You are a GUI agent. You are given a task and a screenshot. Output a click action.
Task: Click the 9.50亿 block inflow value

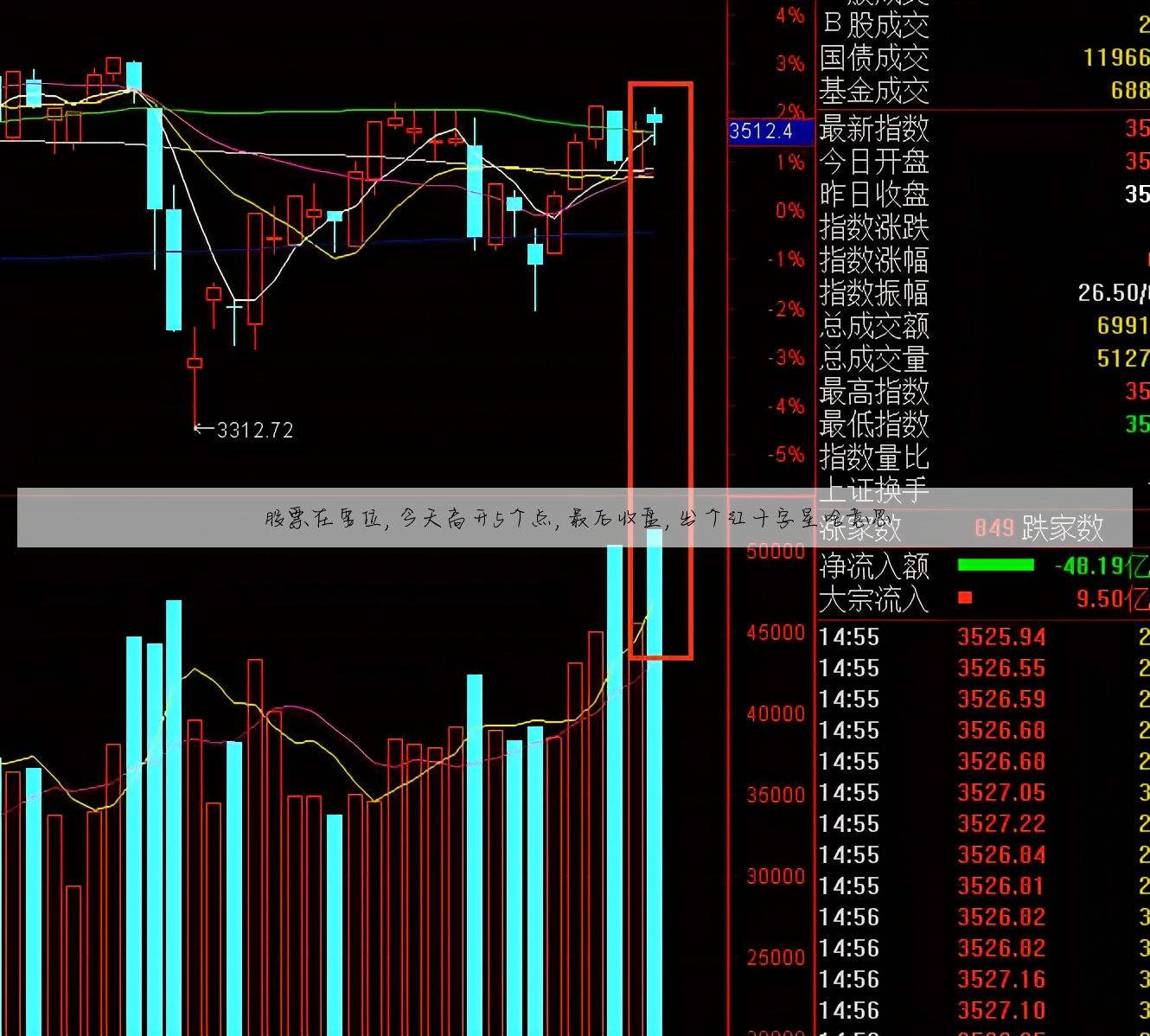1113,598
